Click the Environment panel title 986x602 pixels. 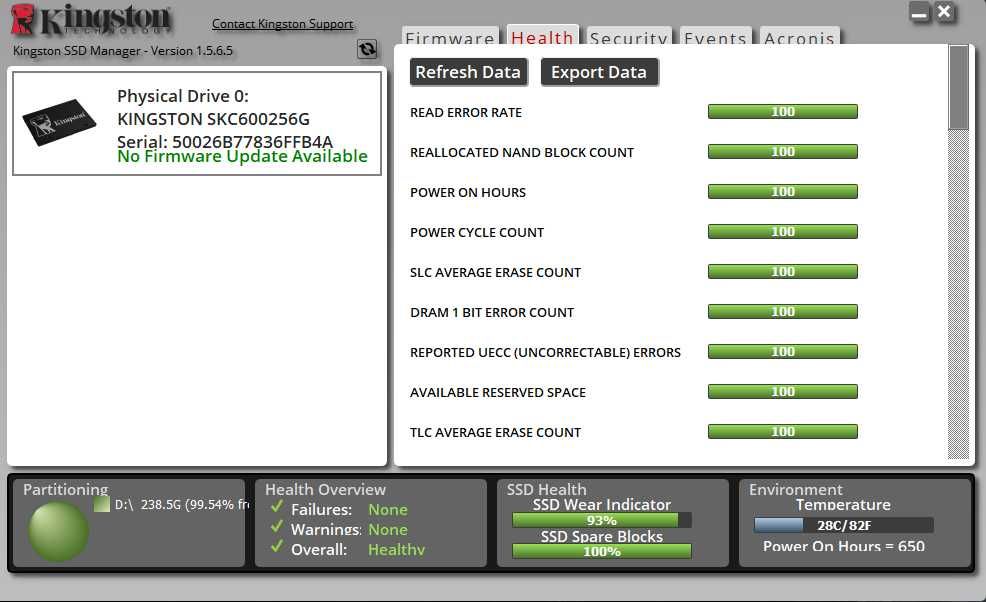[x=795, y=489]
